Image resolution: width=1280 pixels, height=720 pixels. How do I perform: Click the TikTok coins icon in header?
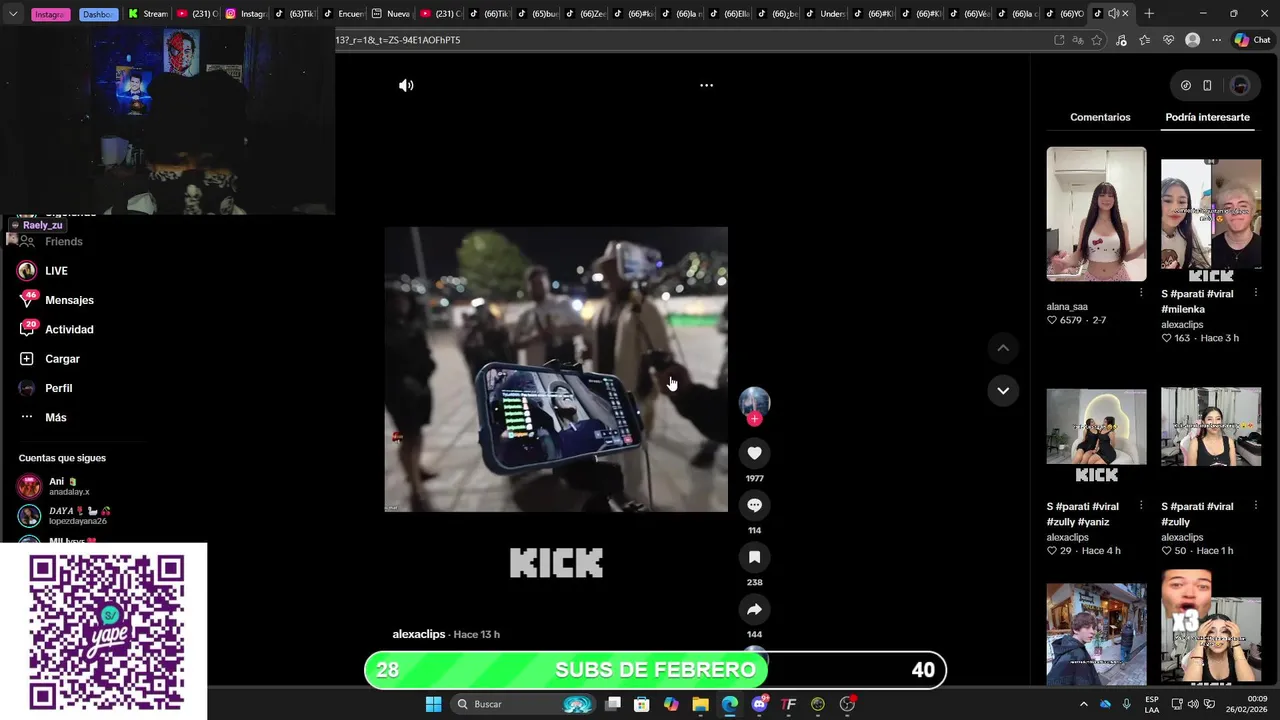tap(1186, 85)
